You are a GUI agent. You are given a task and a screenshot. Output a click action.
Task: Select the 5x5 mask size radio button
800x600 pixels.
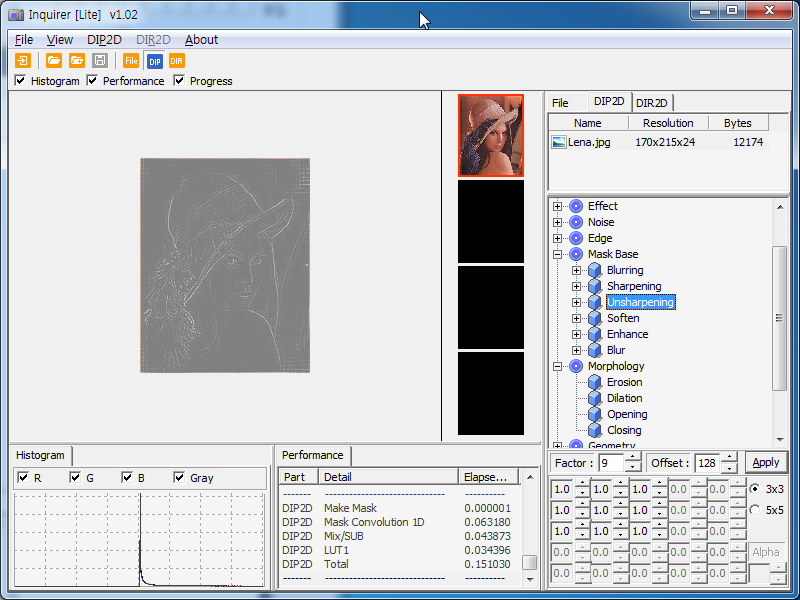754,510
